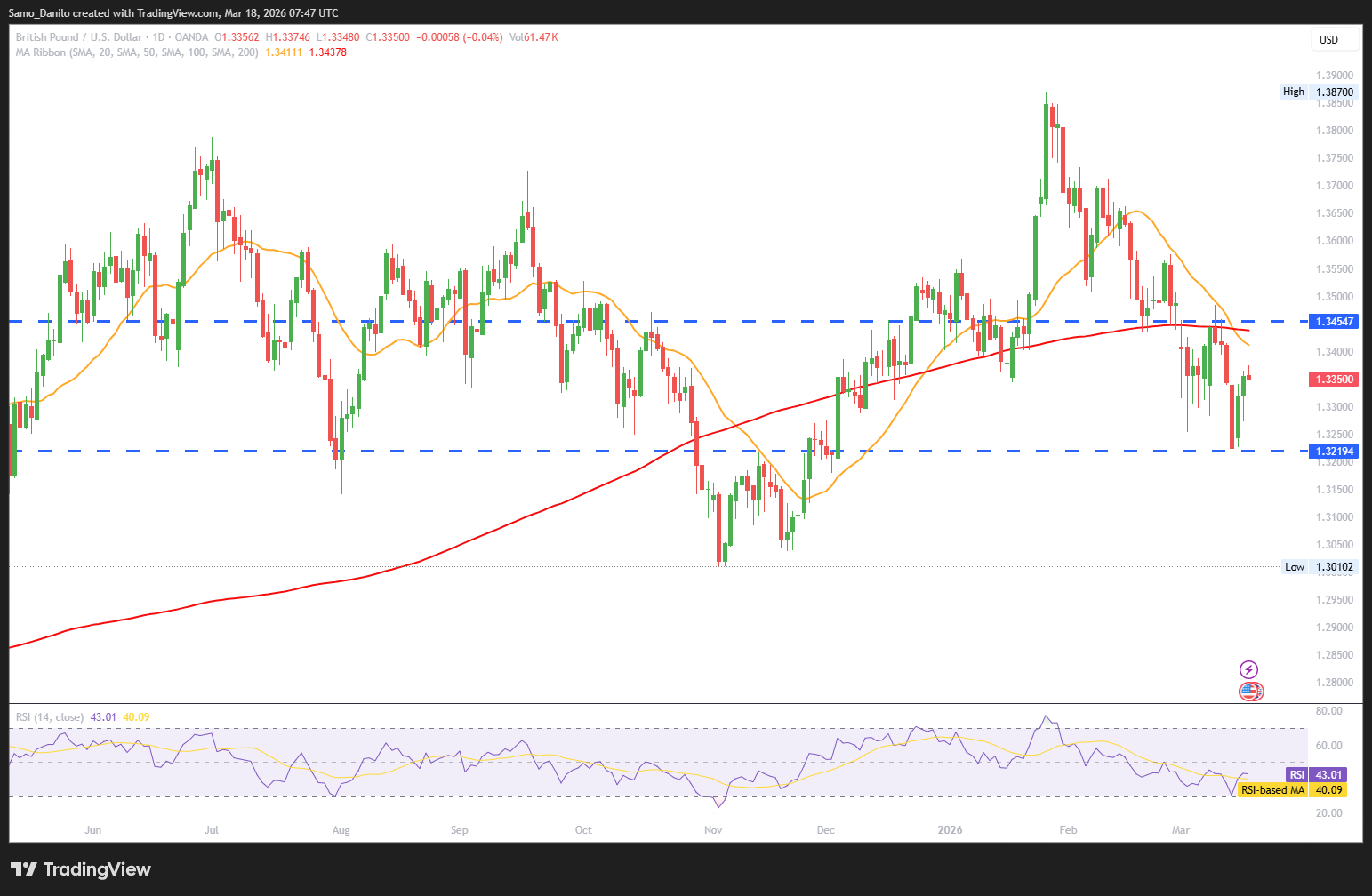
Task: Click the 2026 label on time axis
Action: tap(950, 830)
